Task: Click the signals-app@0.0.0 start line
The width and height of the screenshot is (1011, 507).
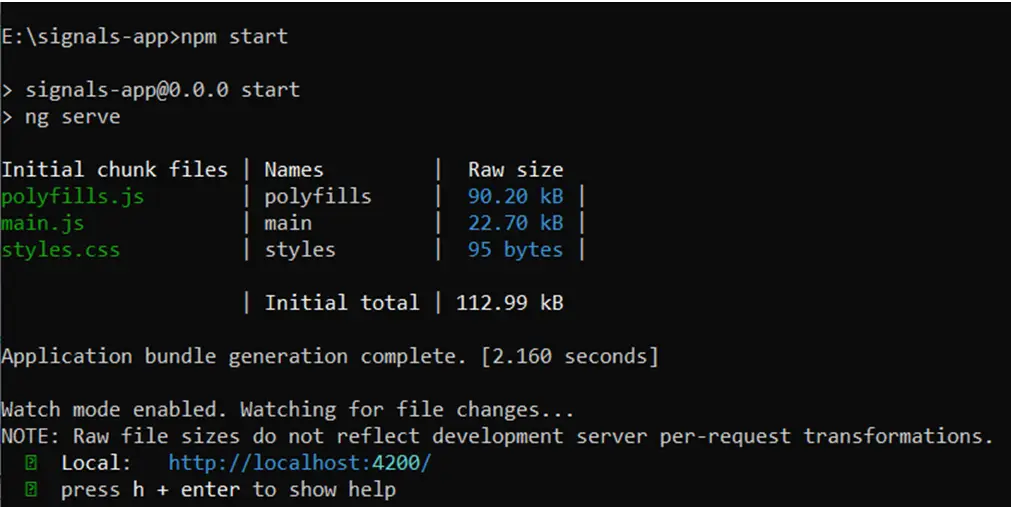Action: click(162, 90)
